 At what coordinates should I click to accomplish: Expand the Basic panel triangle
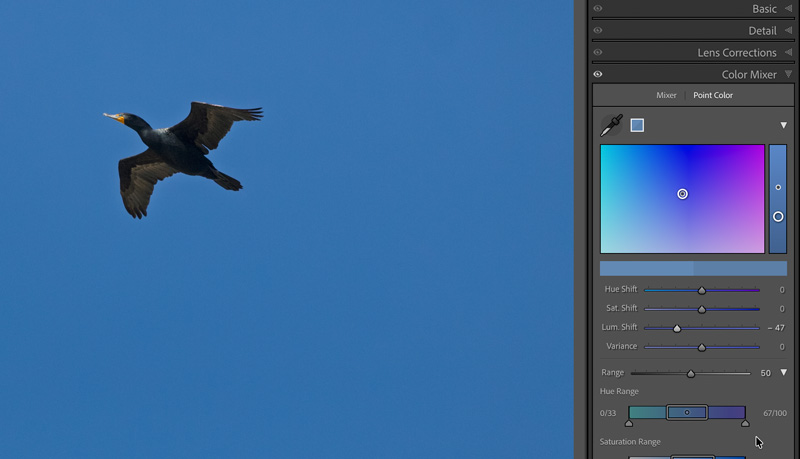tap(788, 9)
